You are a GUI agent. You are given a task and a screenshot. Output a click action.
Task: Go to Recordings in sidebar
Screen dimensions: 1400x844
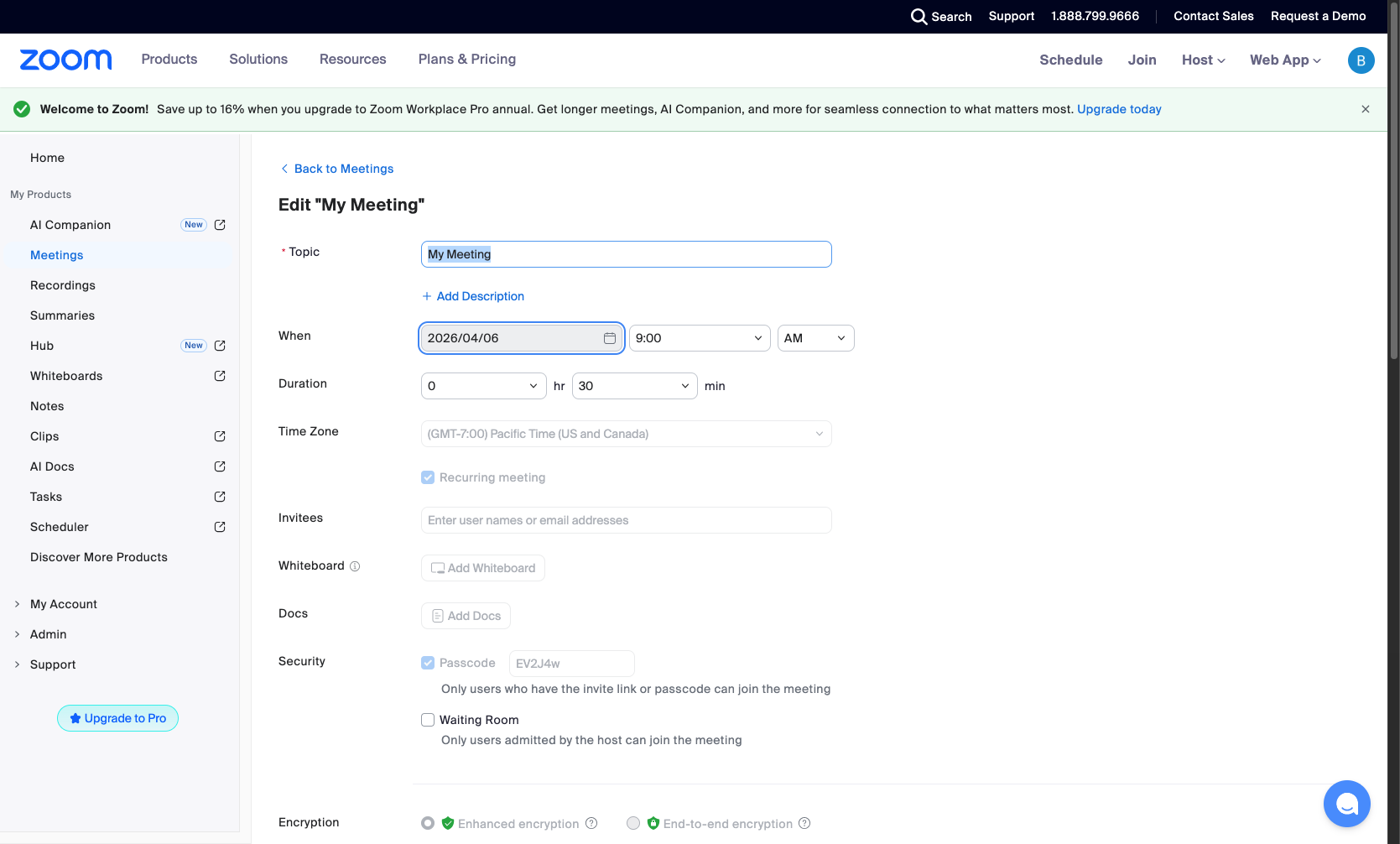[63, 285]
